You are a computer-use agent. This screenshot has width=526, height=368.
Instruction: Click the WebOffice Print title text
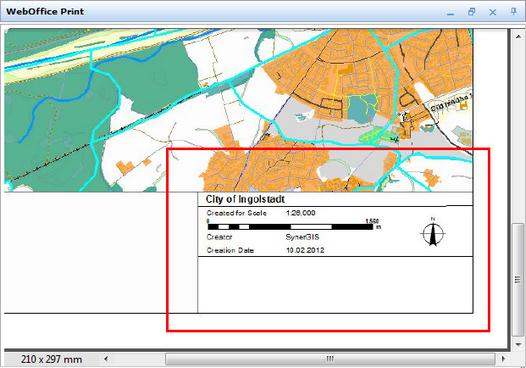pyautogui.click(x=45, y=12)
